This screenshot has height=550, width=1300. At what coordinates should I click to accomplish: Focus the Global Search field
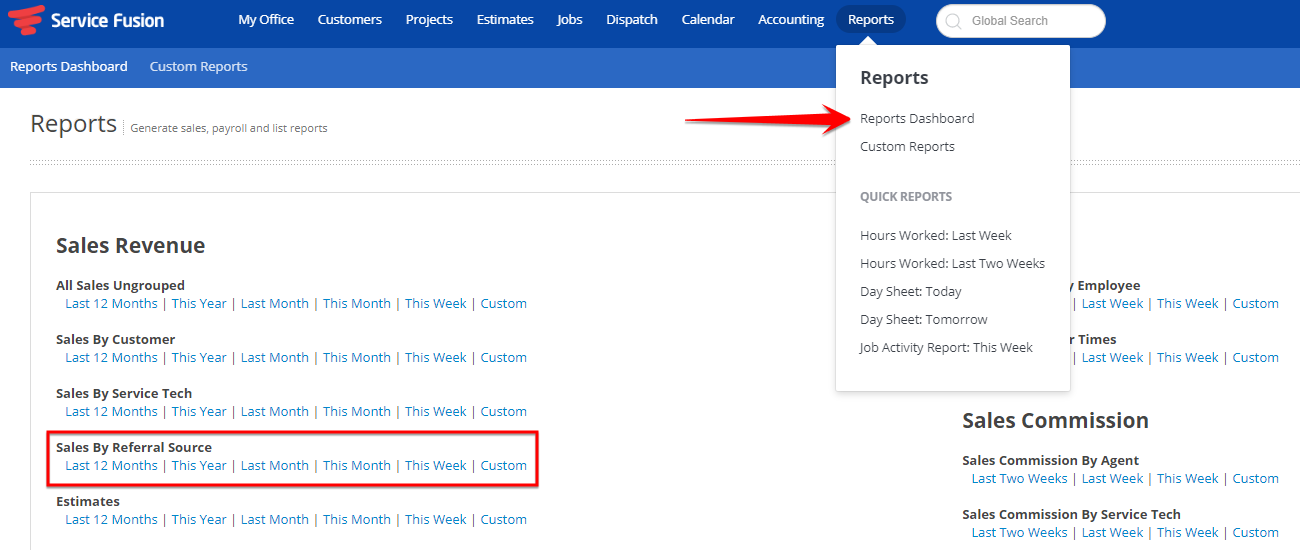coord(1021,21)
